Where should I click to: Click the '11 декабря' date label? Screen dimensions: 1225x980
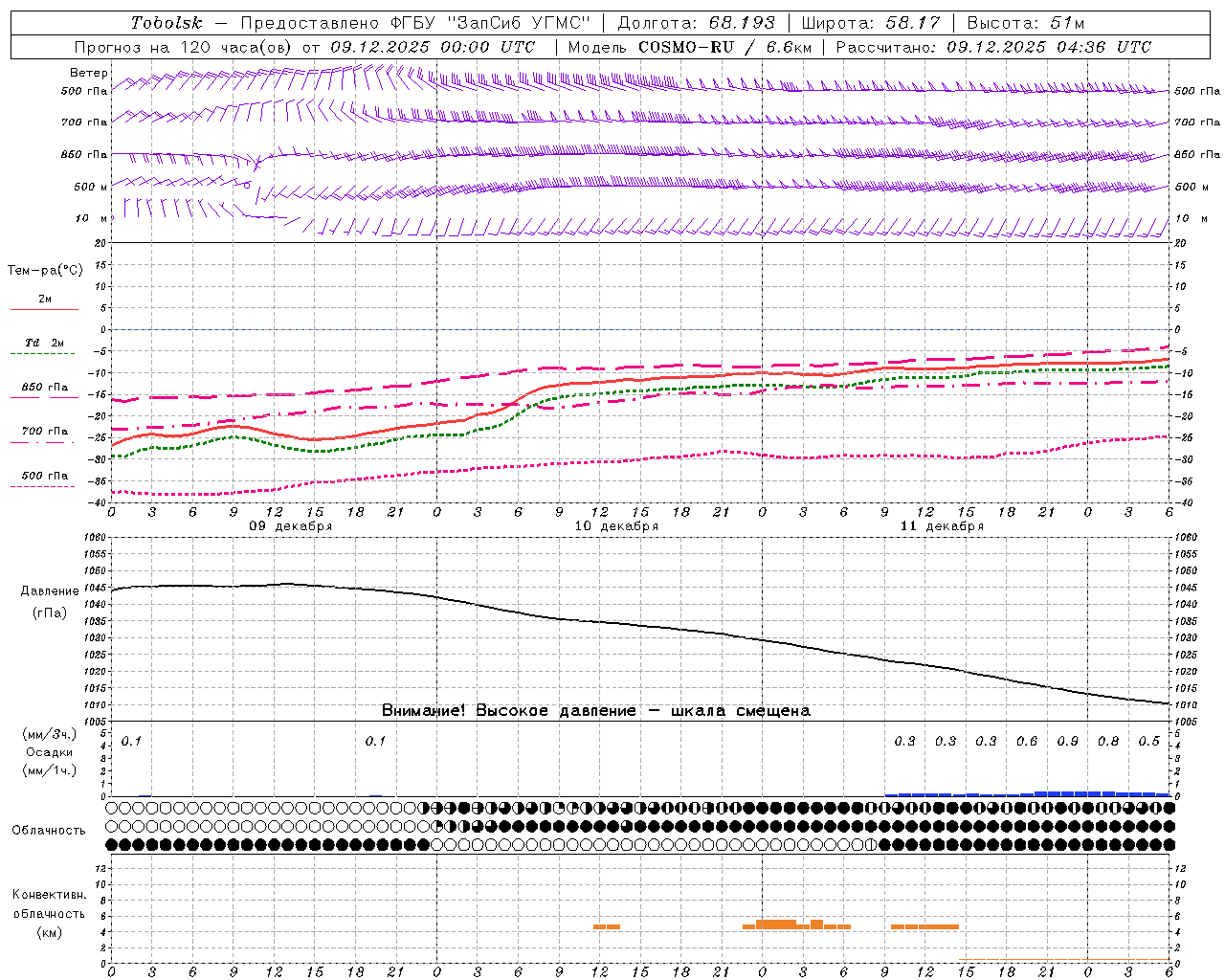click(x=942, y=526)
